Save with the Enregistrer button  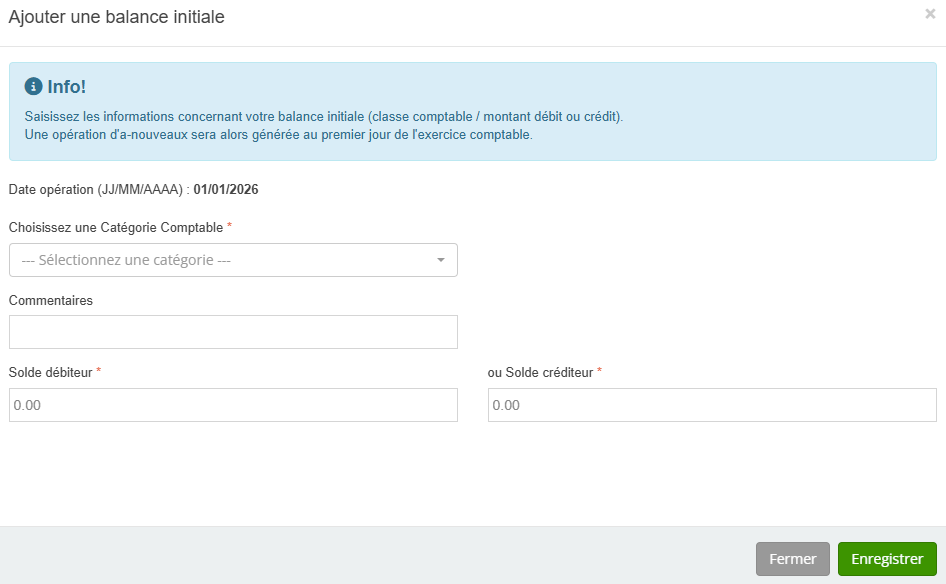tap(886, 559)
